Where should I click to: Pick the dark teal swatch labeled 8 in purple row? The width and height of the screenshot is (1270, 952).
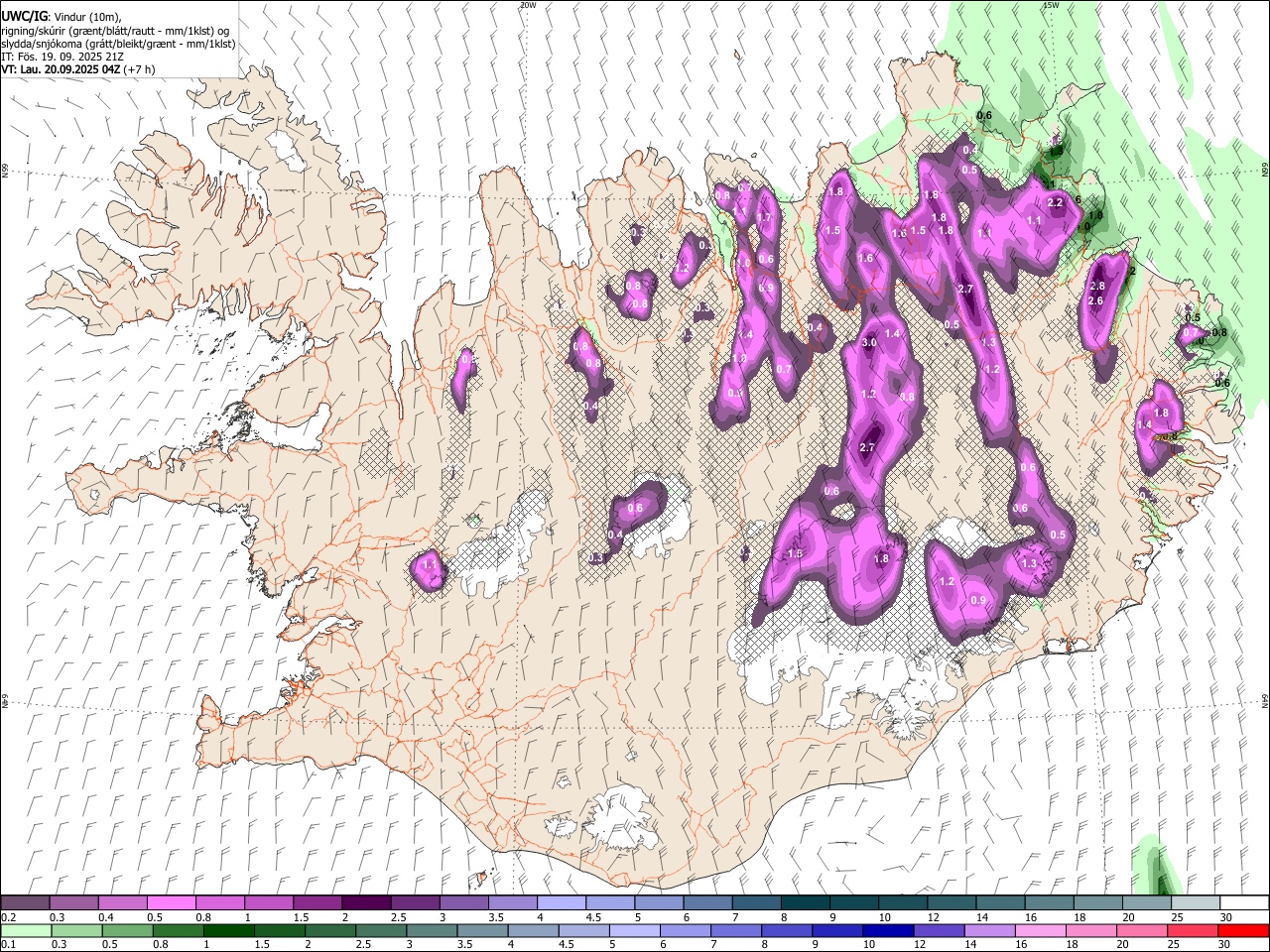click(804, 903)
